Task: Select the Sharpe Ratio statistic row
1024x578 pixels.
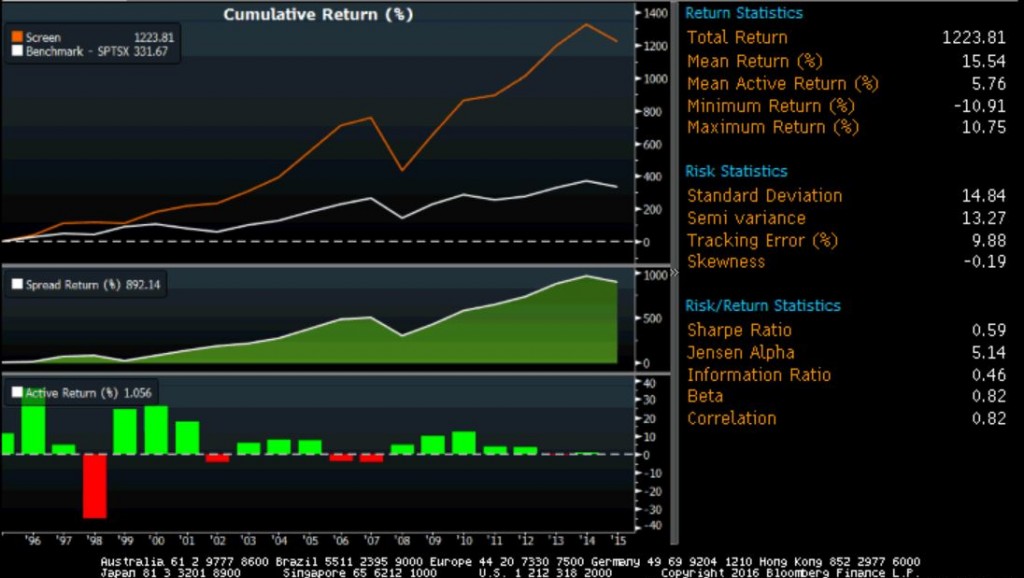Action: [738, 329]
